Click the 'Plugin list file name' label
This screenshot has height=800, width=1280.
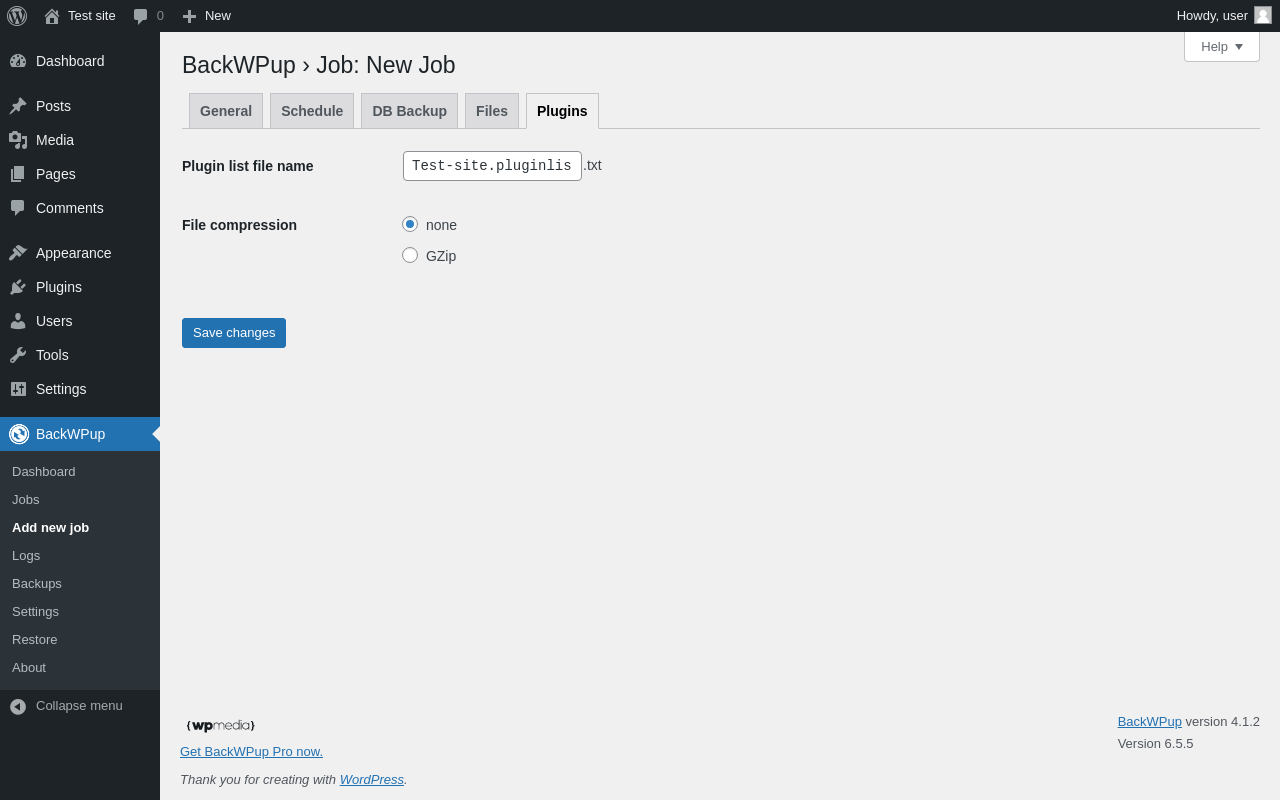[x=248, y=166]
